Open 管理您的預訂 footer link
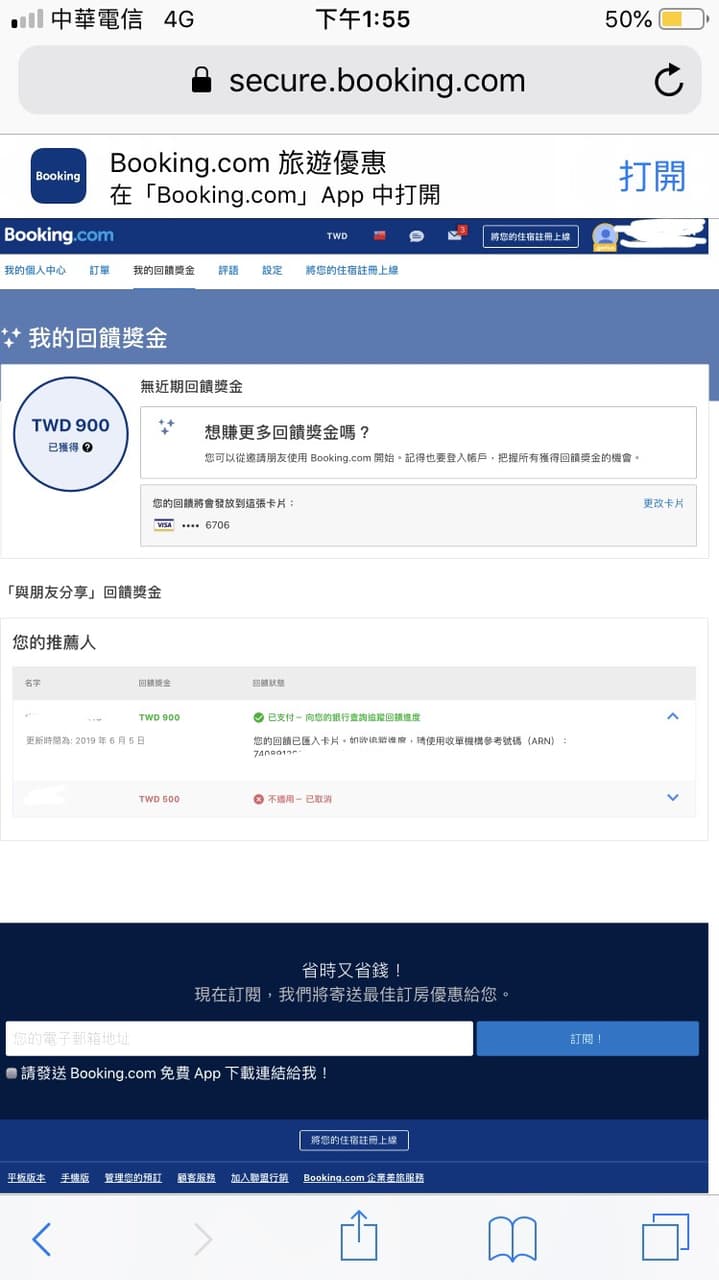This screenshot has height=1280, width=719. (133, 1178)
